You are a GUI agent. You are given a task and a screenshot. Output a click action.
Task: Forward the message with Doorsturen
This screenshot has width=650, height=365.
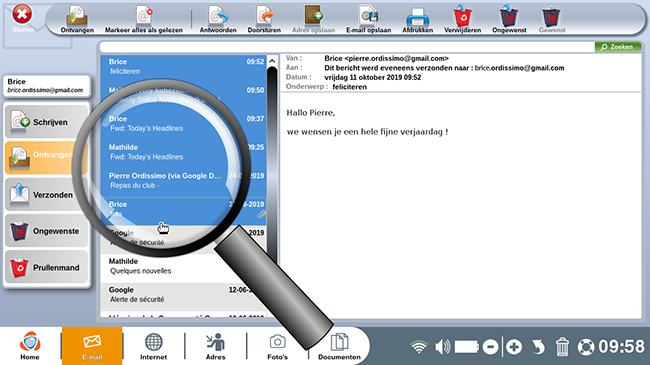[x=264, y=19]
